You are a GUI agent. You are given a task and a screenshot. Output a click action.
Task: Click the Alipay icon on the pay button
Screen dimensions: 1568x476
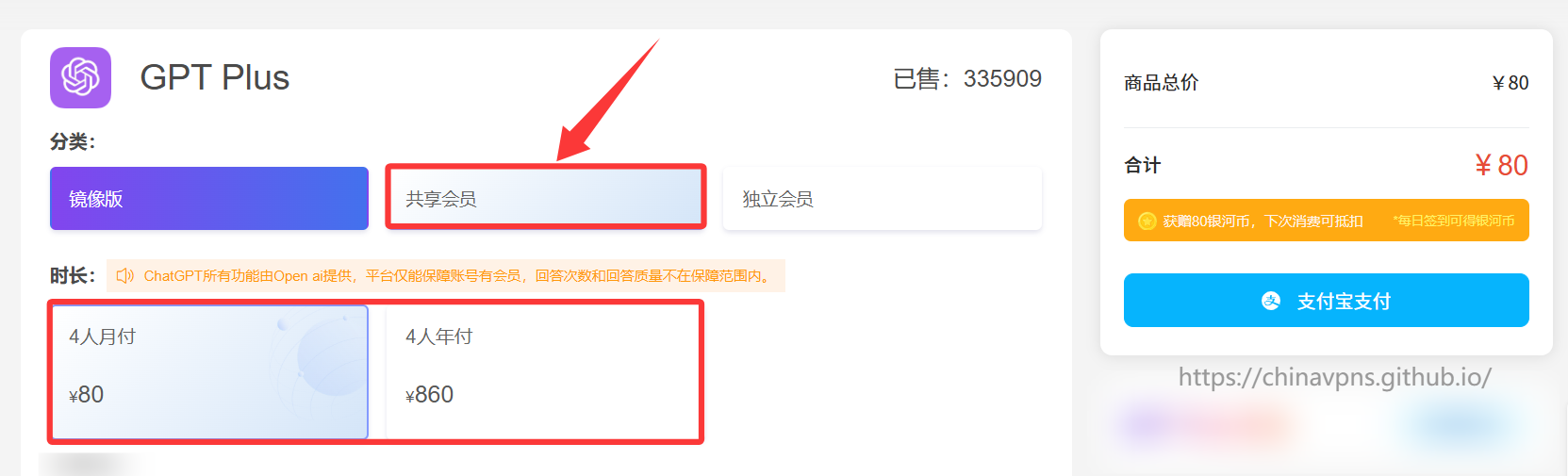pos(1271,301)
